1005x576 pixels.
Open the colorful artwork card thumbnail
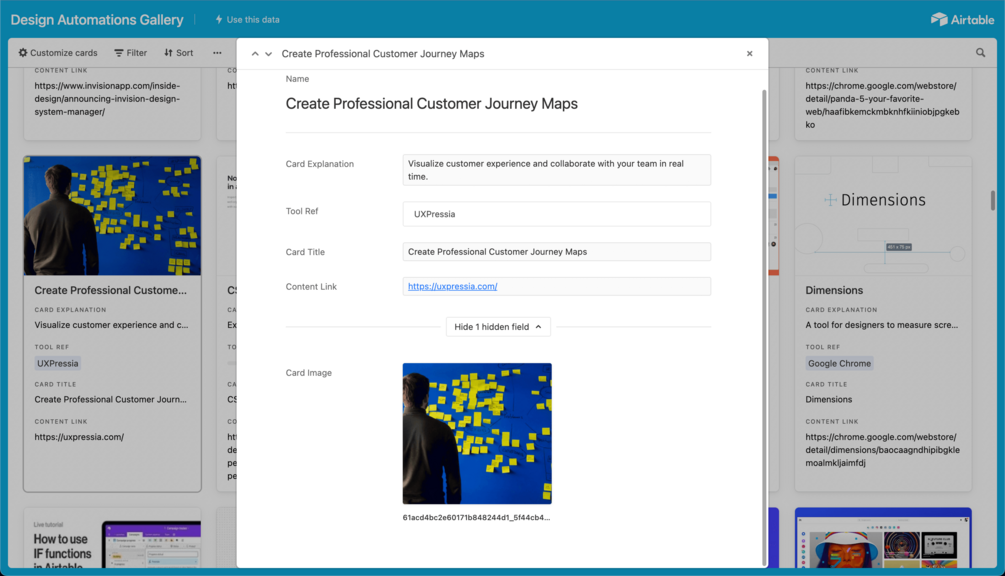click(x=883, y=538)
